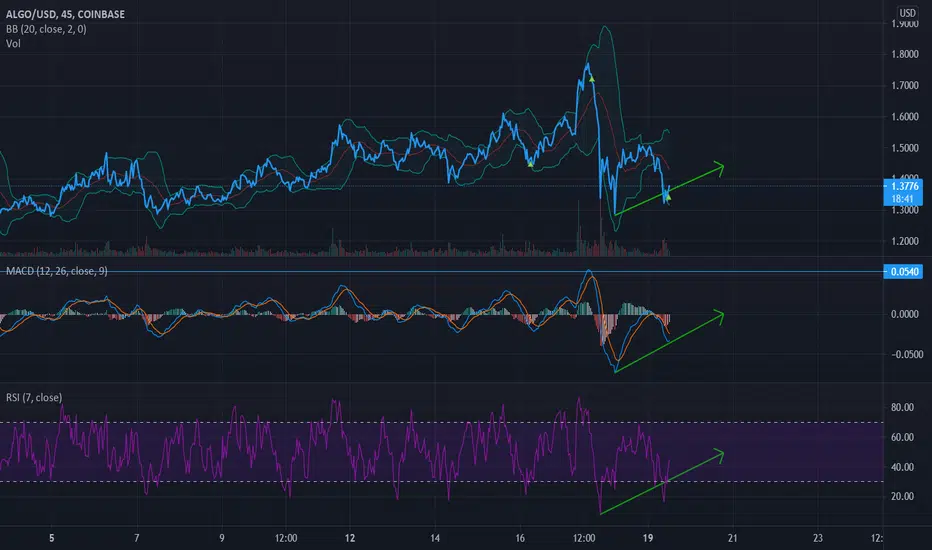Click the current price label 1.3776
932x550 pixels.
(x=904, y=186)
